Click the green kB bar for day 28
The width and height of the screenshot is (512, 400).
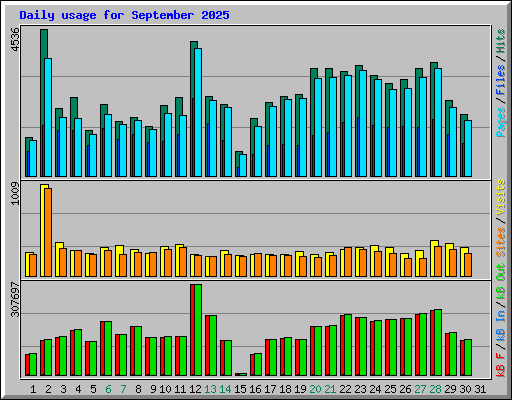438,342
